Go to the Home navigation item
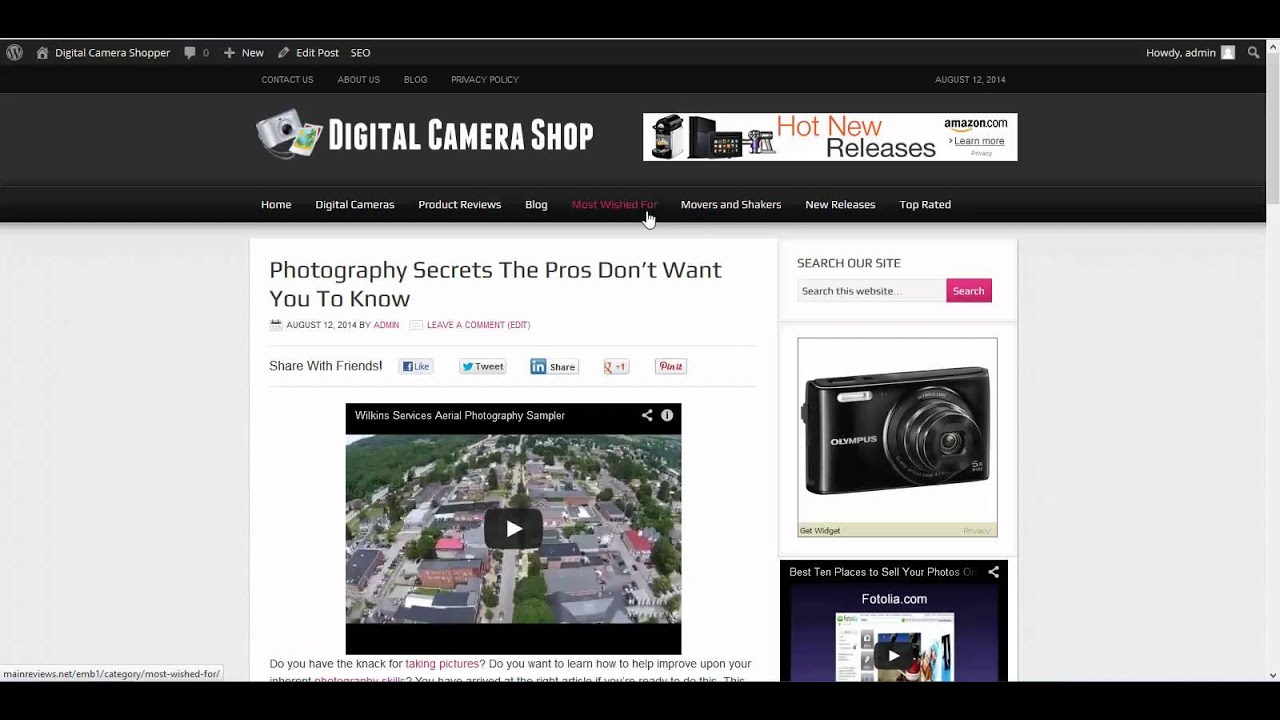Screen dimensions: 1280x720 point(276,205)
